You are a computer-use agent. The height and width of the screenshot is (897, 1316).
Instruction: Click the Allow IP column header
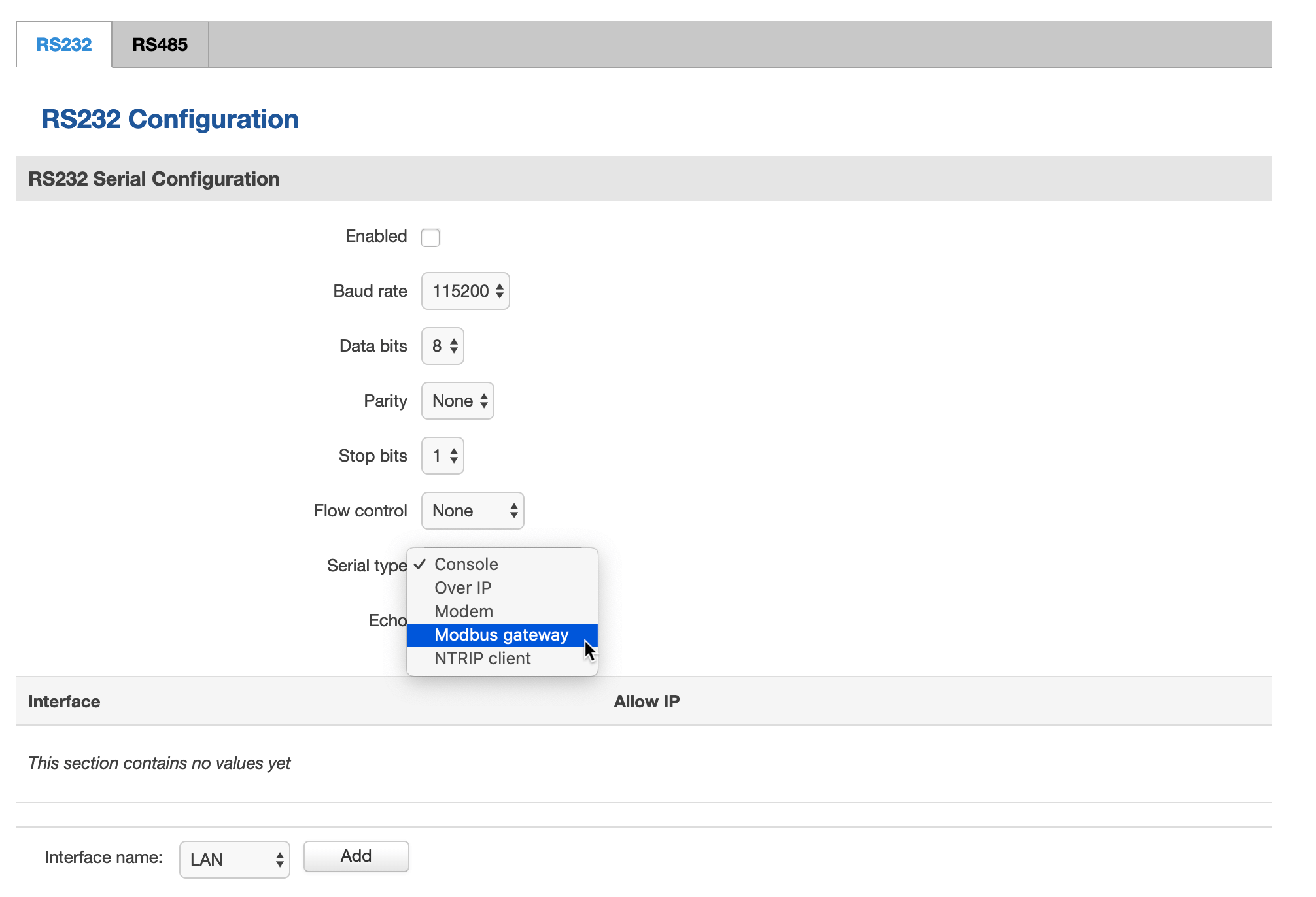[x=646, y=702]
